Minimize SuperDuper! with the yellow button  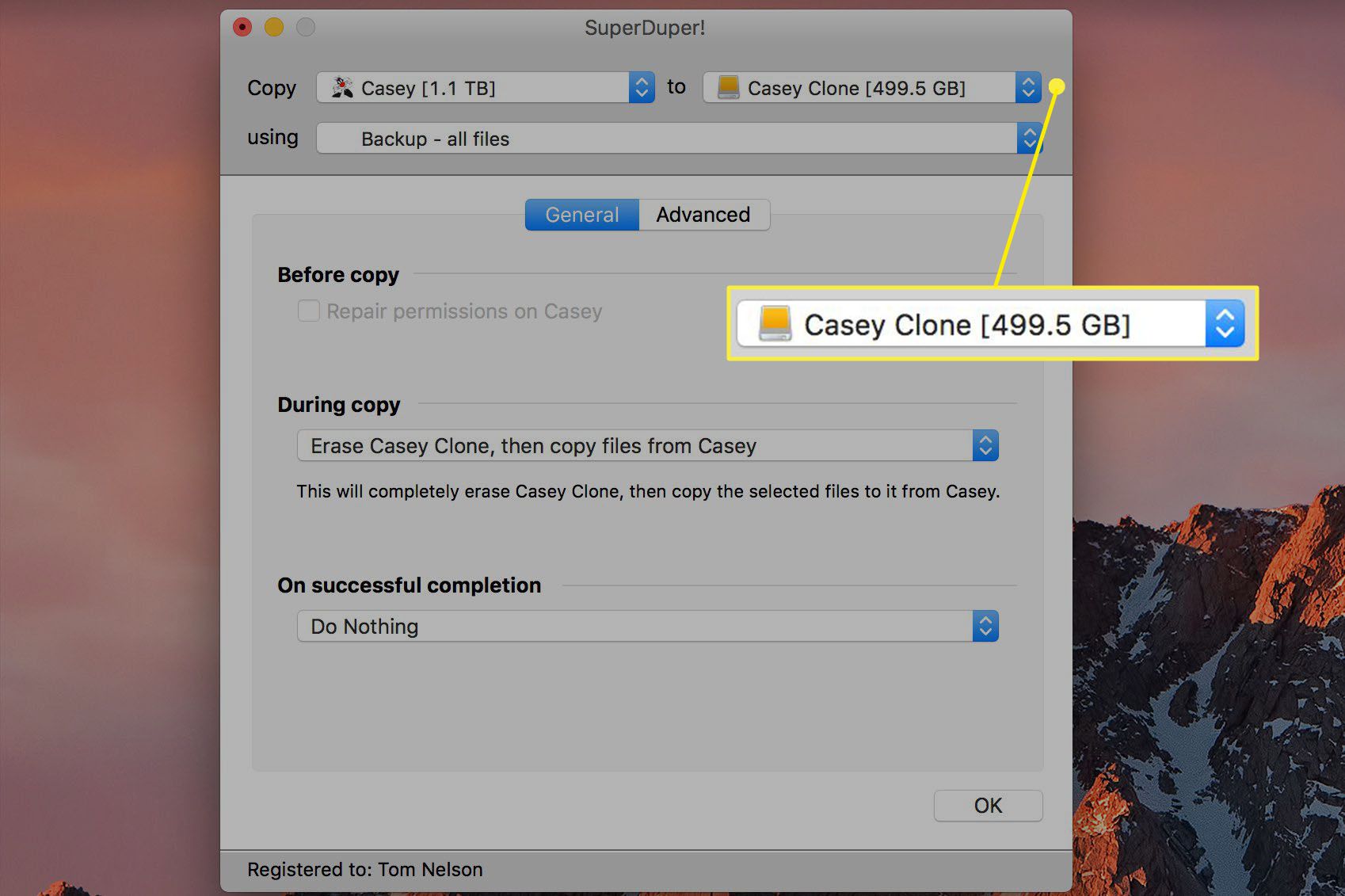point(274,28)
